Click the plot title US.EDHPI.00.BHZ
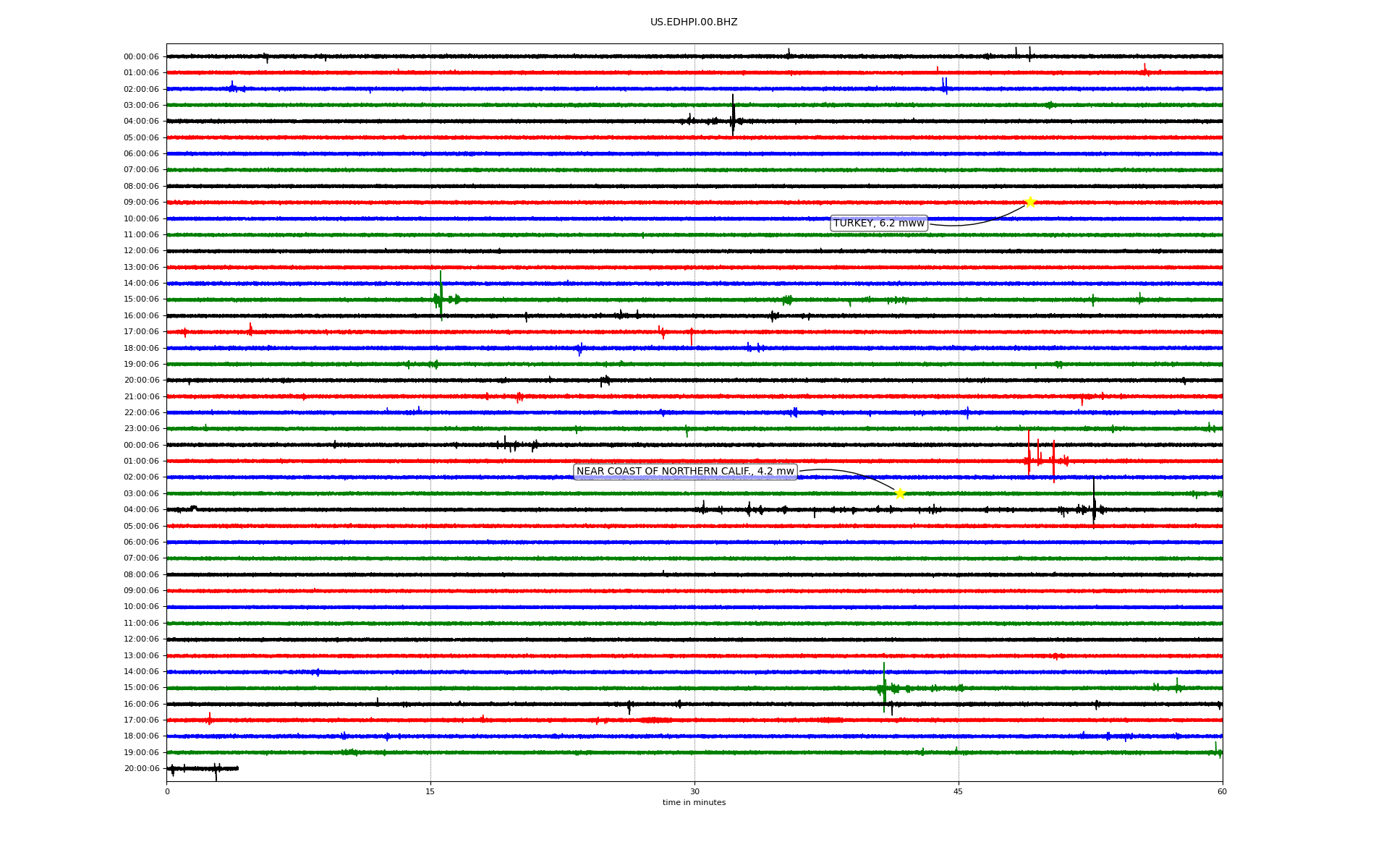This screenshot has width=1389, height=868. coord(694,22)
